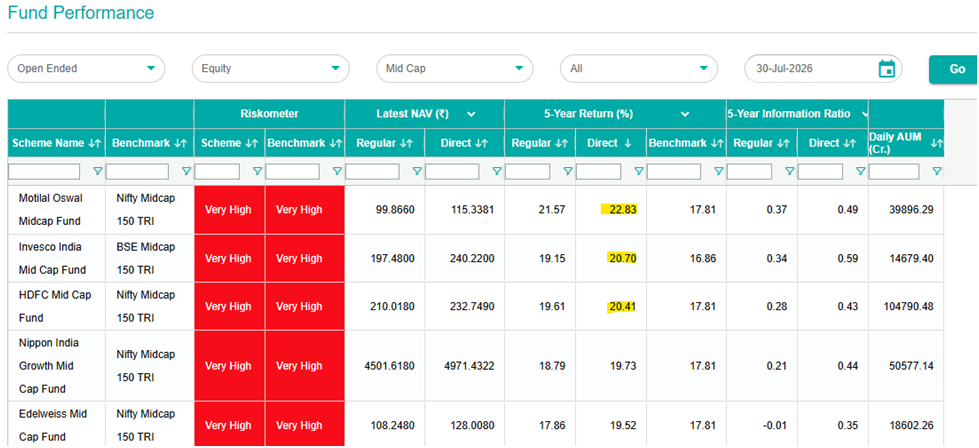Sort 5-Year Return Regular column arrows
The width and height of the screenshot is (979, 448).
tap(561, 144)
